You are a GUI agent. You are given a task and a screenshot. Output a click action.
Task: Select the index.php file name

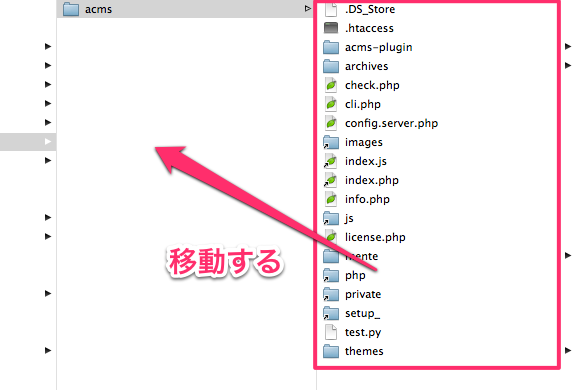pos(372,180)
